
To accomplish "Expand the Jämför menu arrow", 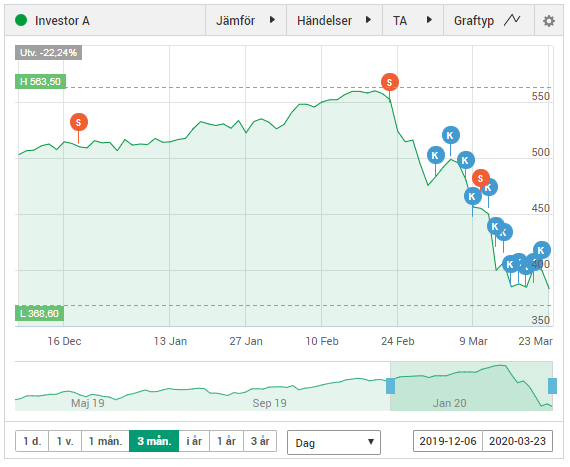I will coord(272,20).
